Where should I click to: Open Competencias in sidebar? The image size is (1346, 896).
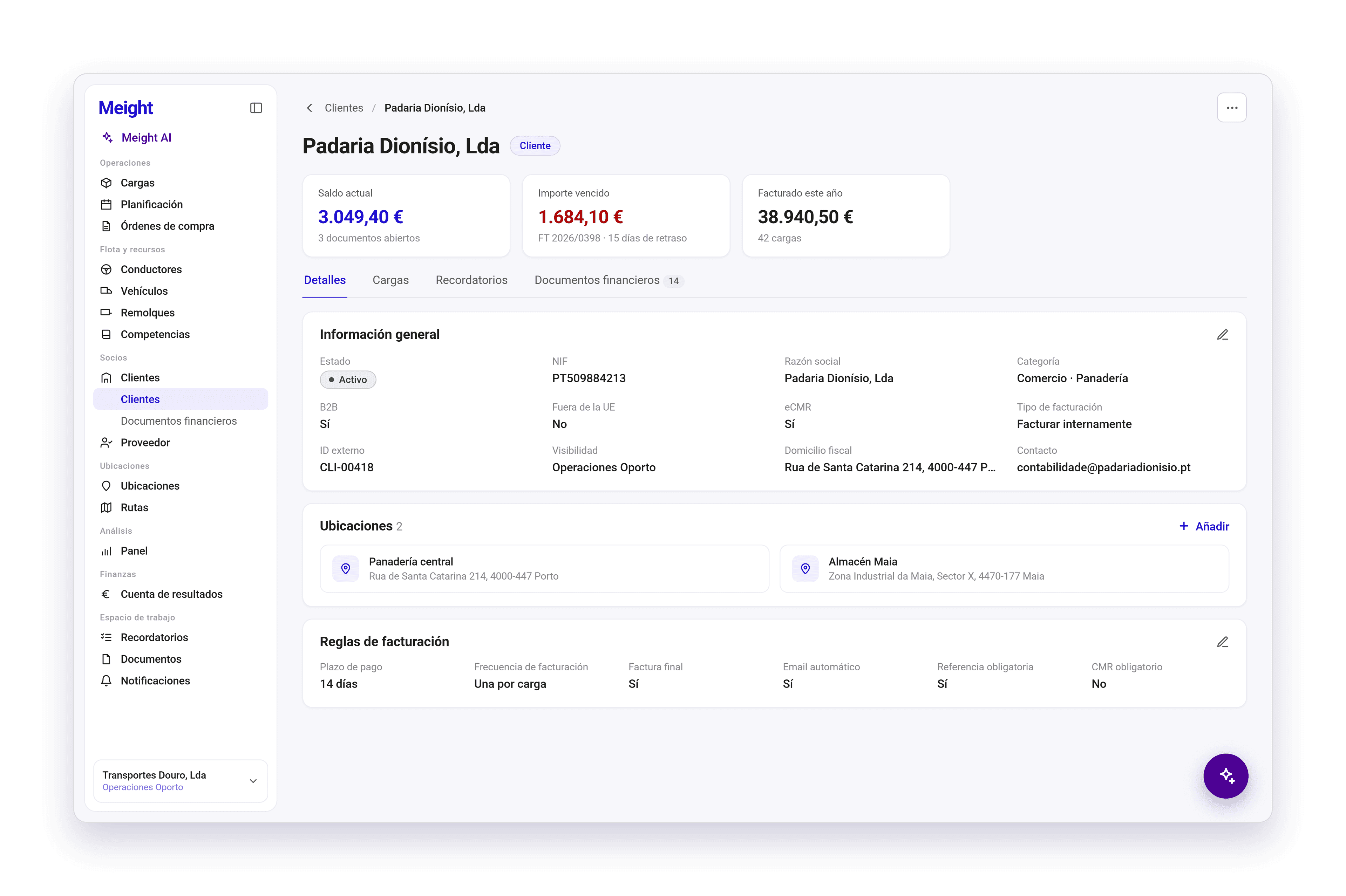tap(181, 335)
